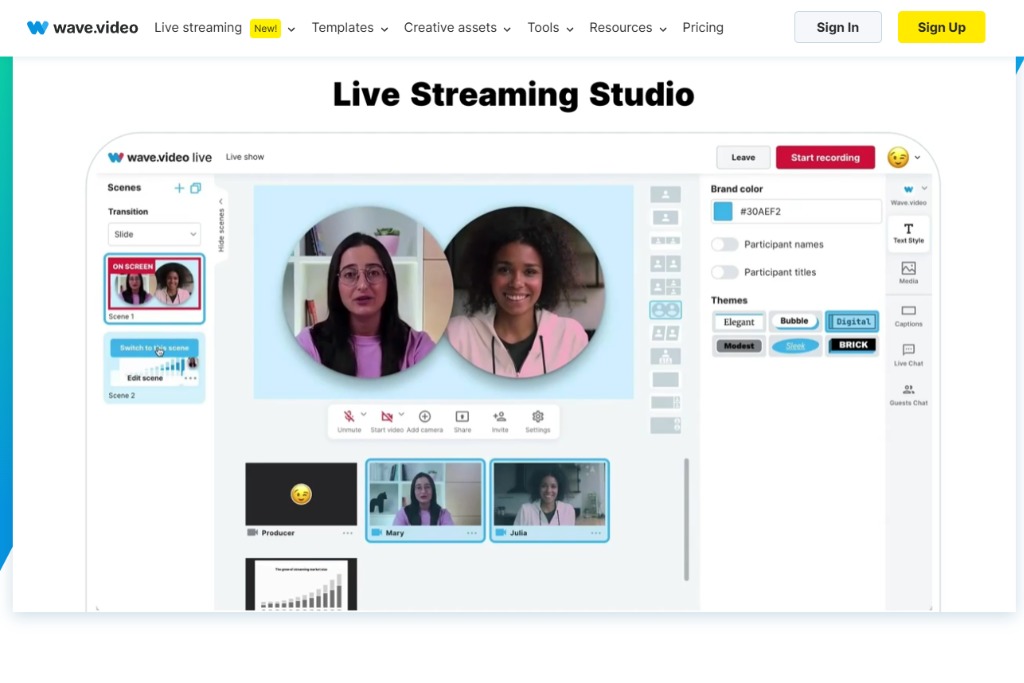Screen dimensions: 1024x683
Task: Open the Creative assets dropdown menu
Action: tap(457, 28)
